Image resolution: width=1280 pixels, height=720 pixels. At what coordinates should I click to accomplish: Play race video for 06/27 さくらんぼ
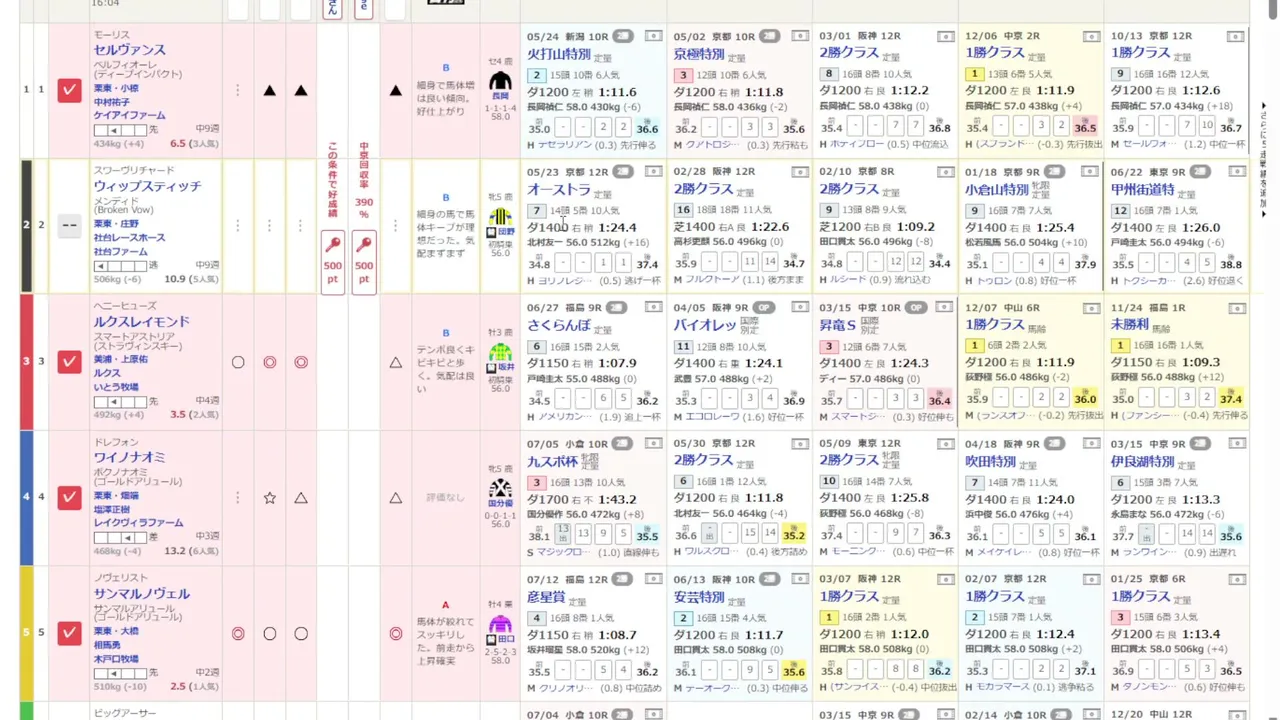[x=653, y=307]
